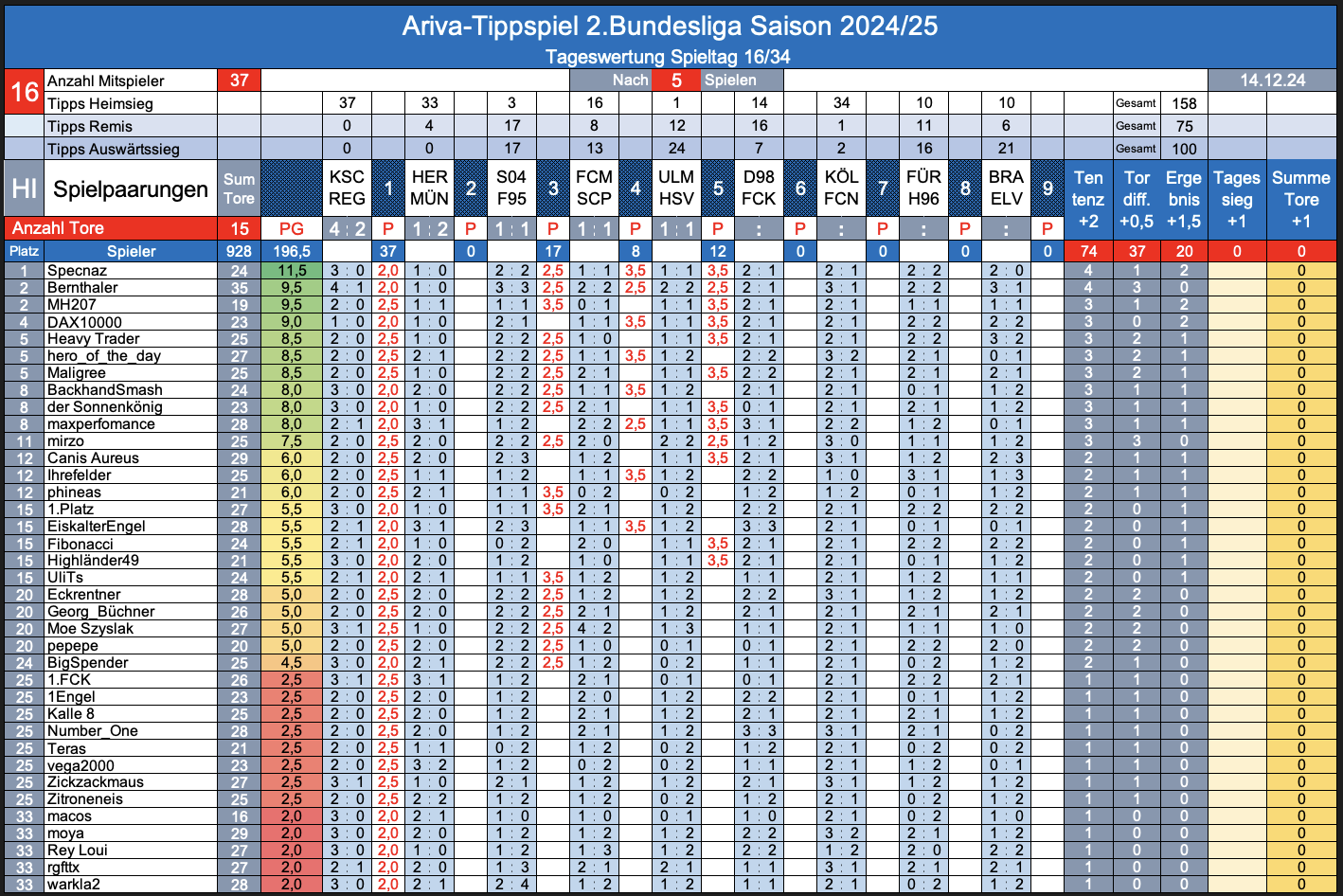The image size is (1343, 896).
Task: Click the rgfttx player cell
Action: (131, 868)
